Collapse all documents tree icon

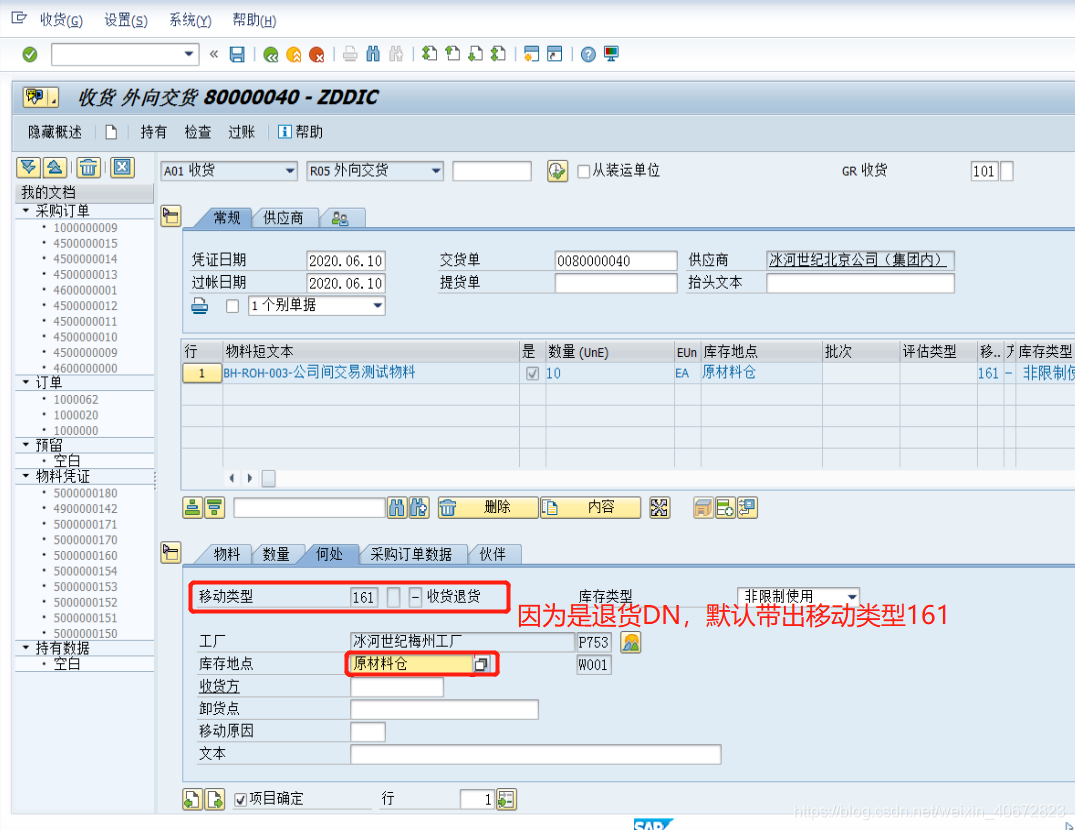click(x=55, y=167)
